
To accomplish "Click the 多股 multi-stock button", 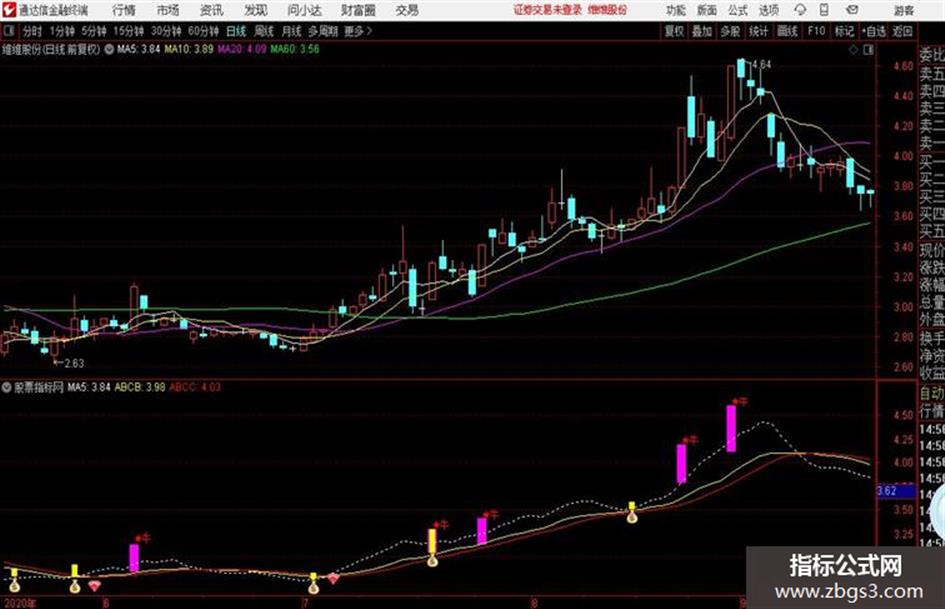I will 730,31.
